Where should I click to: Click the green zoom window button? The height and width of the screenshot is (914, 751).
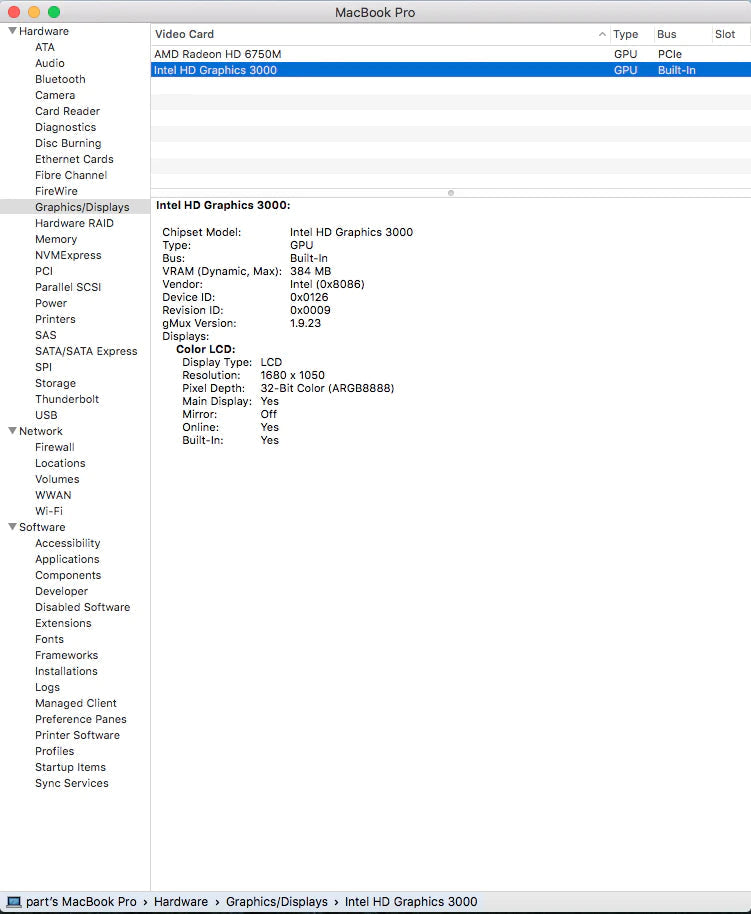[x=54, y=12]
